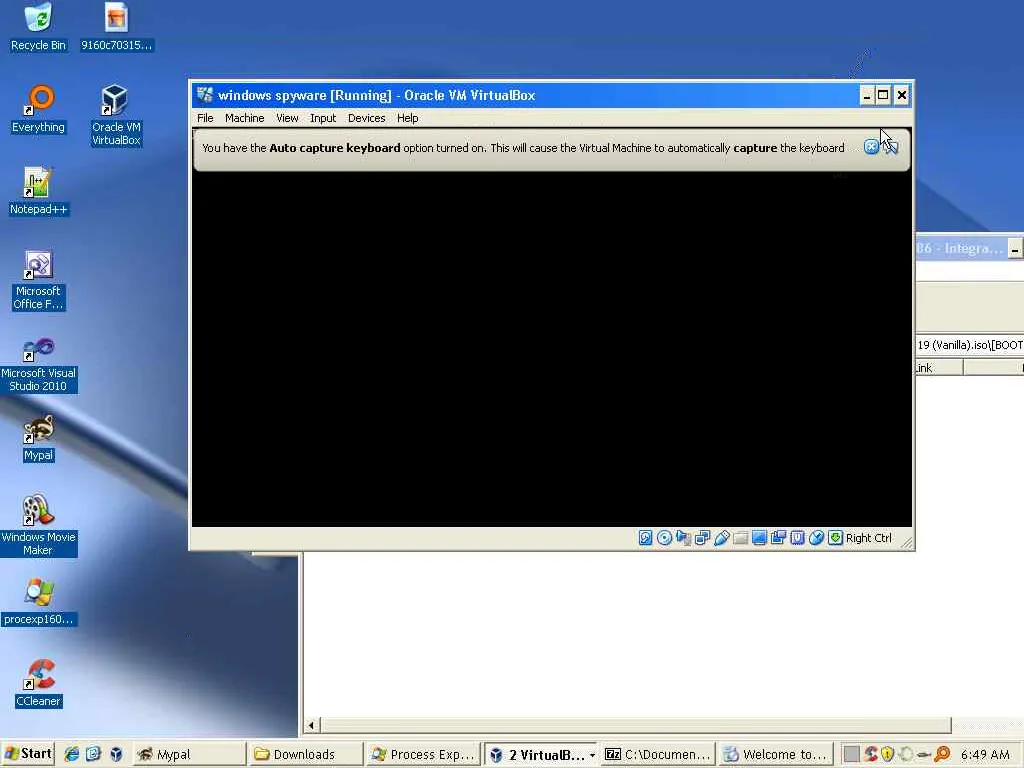Select the Recycle Bin desktop icon

(38, 27)
